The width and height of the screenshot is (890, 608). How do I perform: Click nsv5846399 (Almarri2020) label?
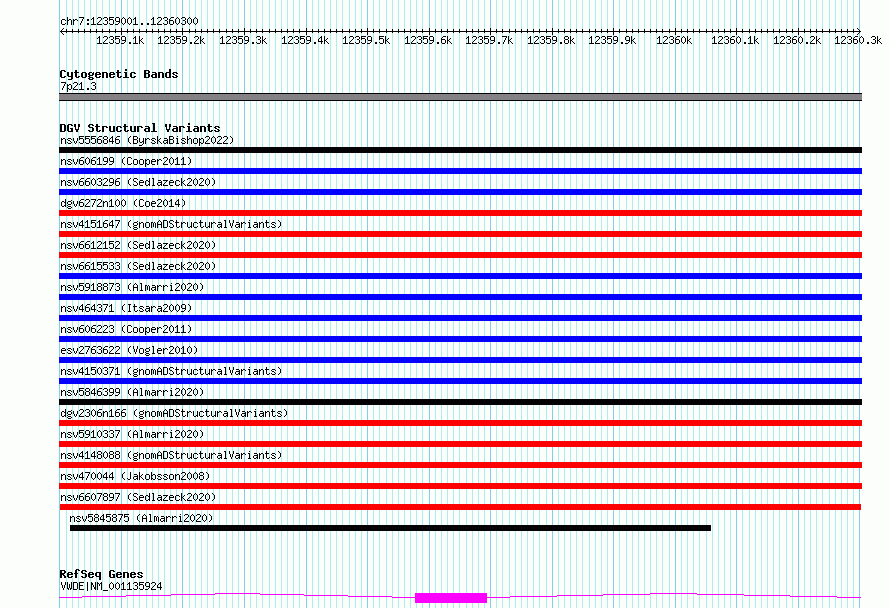132,392
